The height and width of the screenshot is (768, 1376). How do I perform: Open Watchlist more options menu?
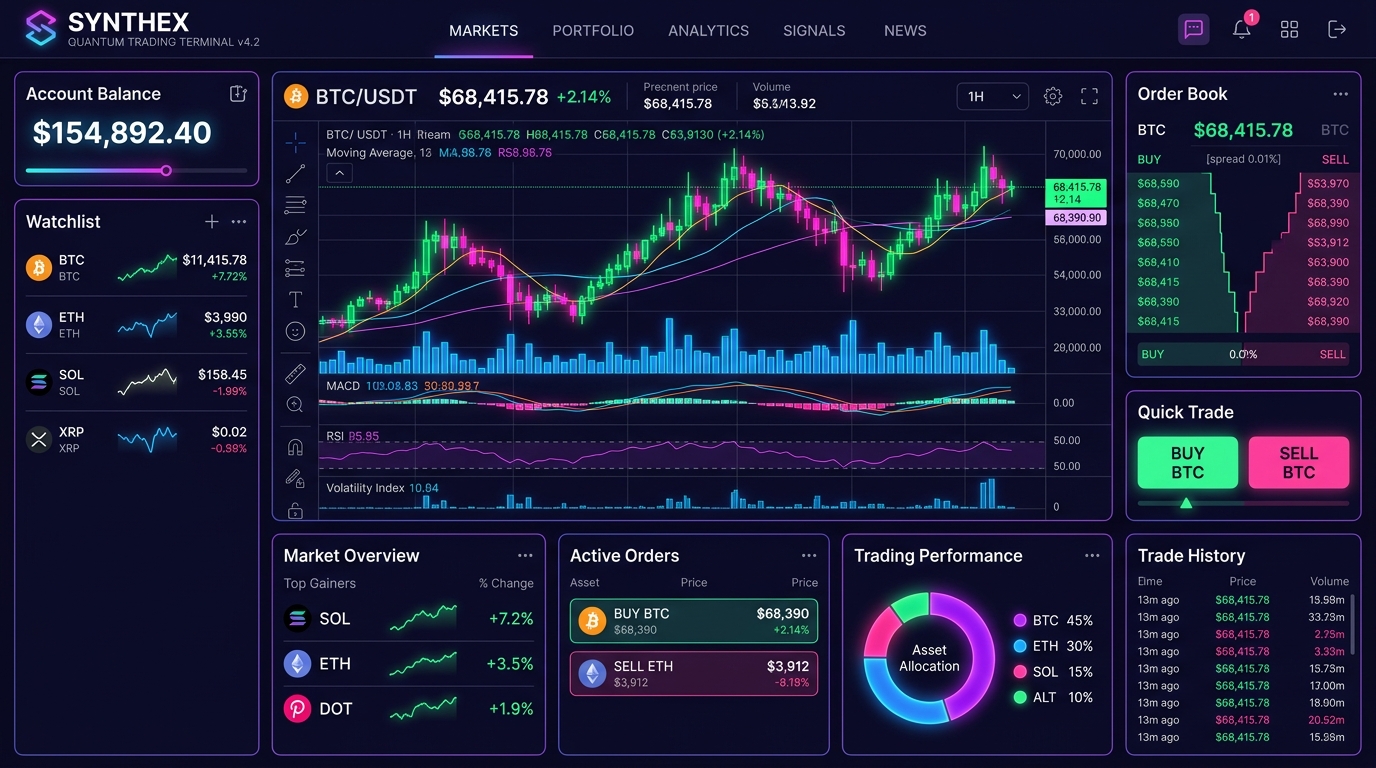click(239, 222)
